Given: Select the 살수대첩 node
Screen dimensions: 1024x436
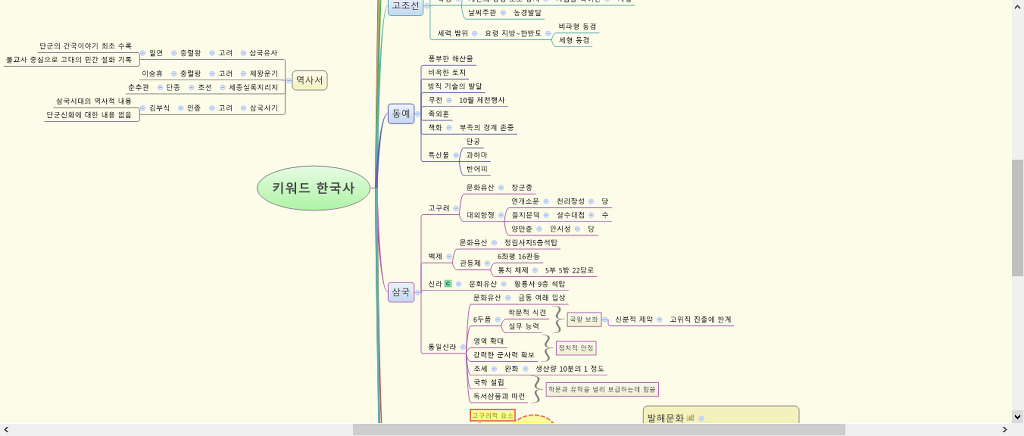Looking at the screenshot, I should (x=571, y=215).
